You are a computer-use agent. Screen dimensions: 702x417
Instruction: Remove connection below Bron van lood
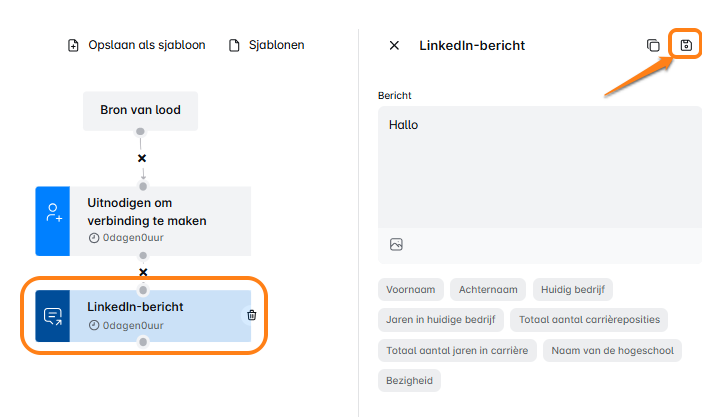pyautogui.click(x=142, y=158)
